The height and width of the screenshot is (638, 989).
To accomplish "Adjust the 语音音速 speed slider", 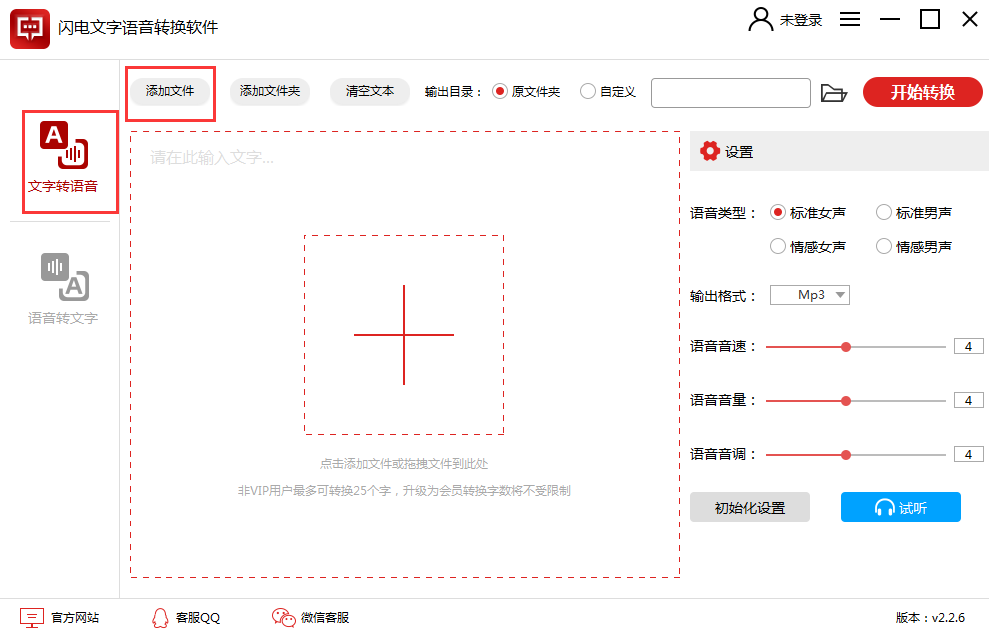I will (846, 346).
